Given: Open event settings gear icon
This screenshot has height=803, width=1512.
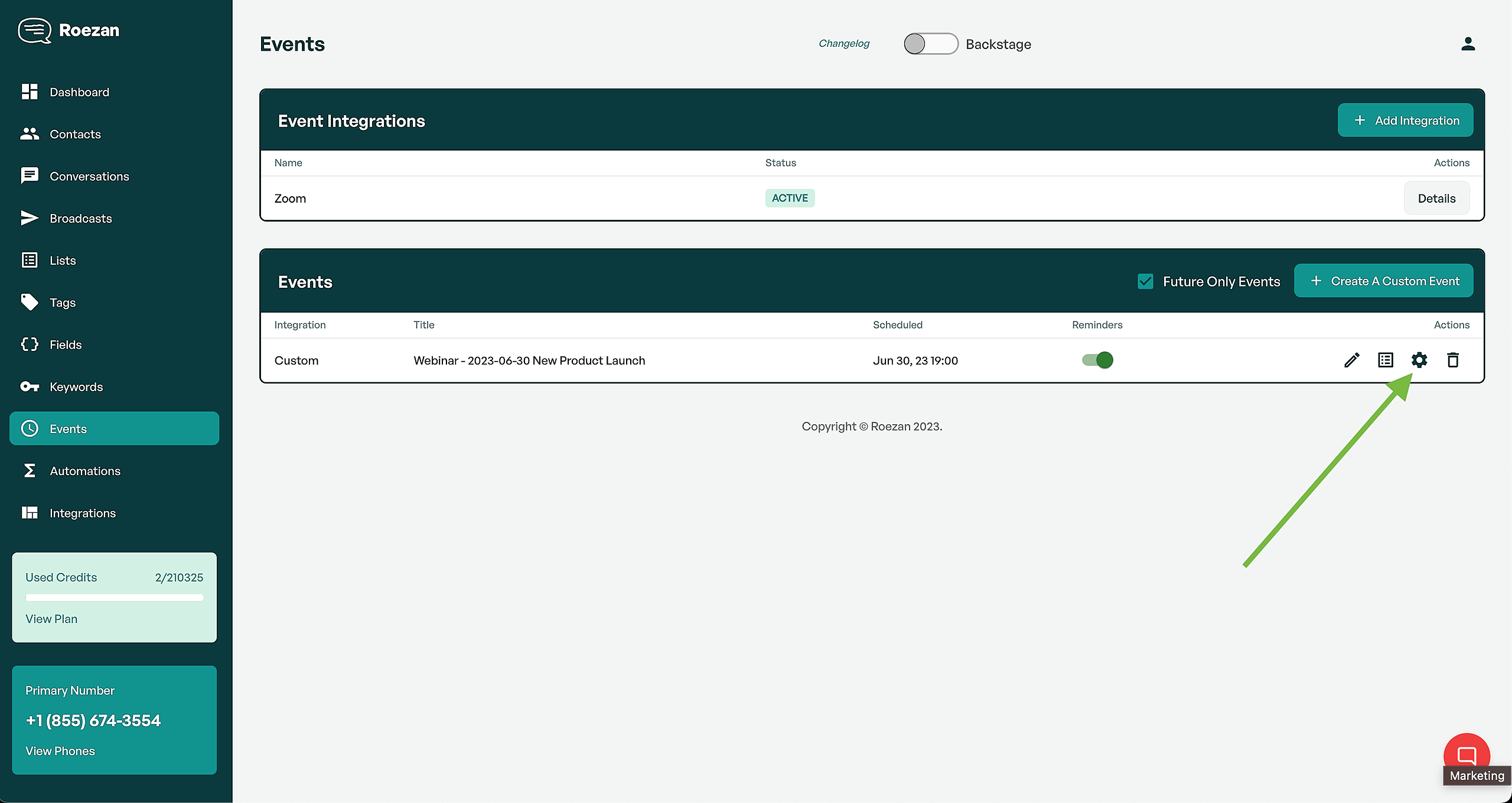Looking at the screenshot, I should pos(1419,360).
